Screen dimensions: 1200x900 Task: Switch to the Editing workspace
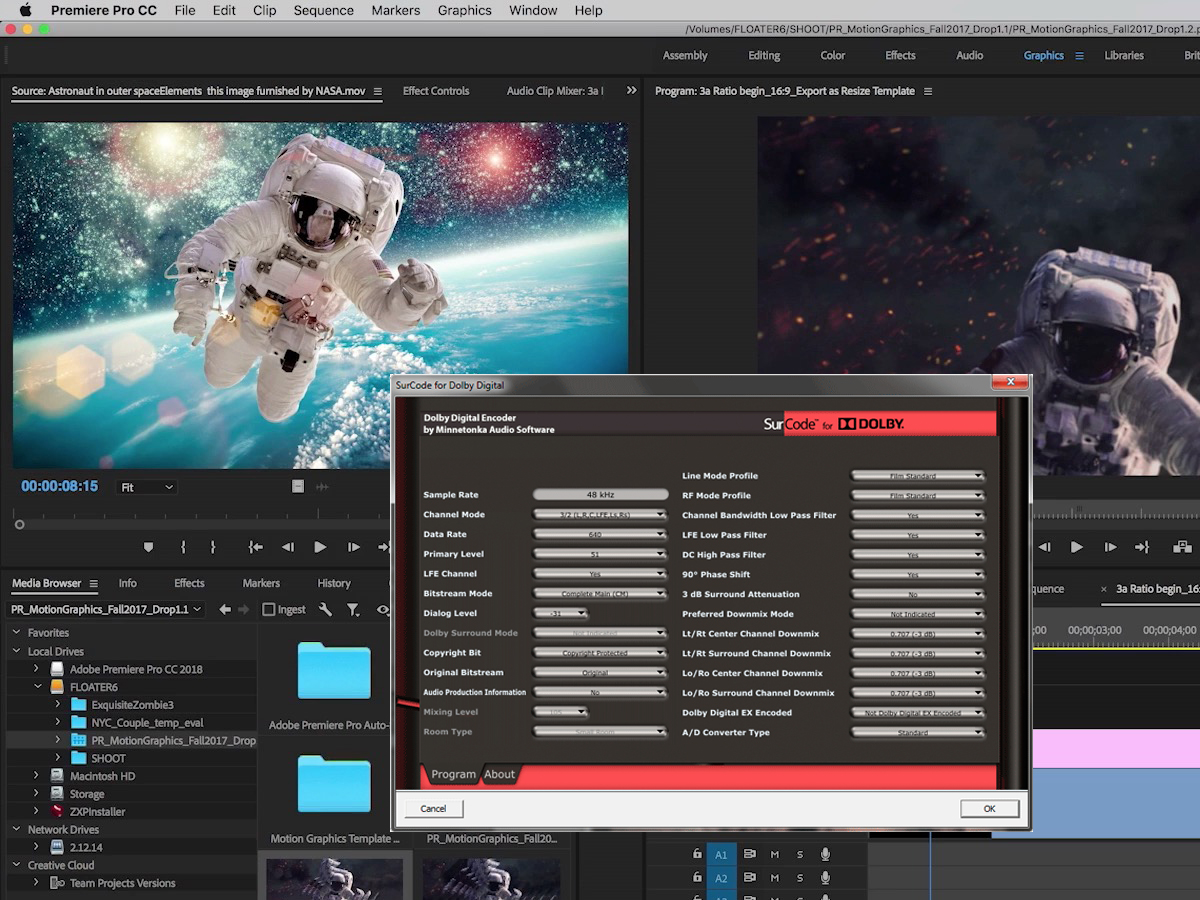764,56
